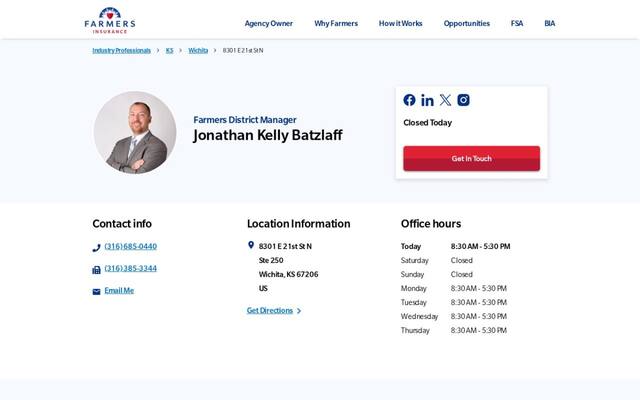Go to Industry Professionals breadcrumb
Screen dimensions: 640x400
point(122,51)
